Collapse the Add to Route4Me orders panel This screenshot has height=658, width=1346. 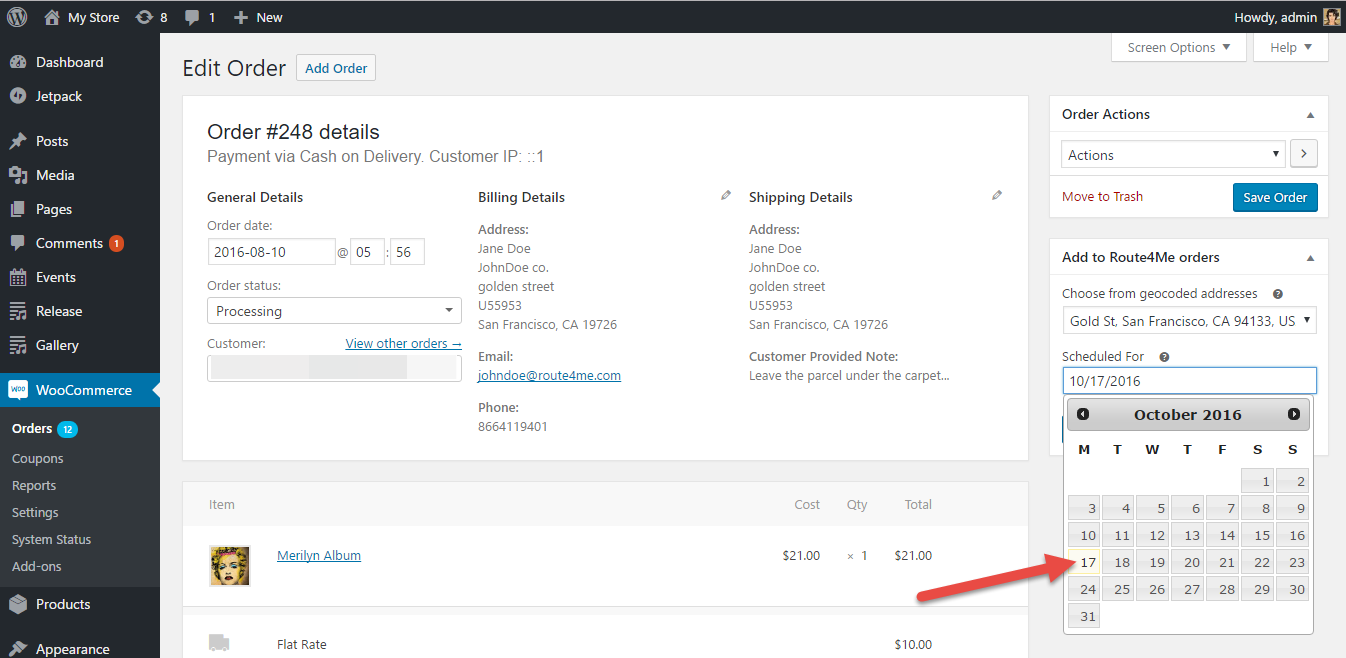[1310, 258]
